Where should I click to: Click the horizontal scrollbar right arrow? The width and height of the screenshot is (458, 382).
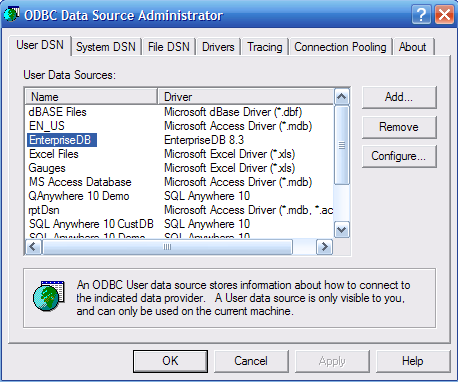(x=324, y=247)
